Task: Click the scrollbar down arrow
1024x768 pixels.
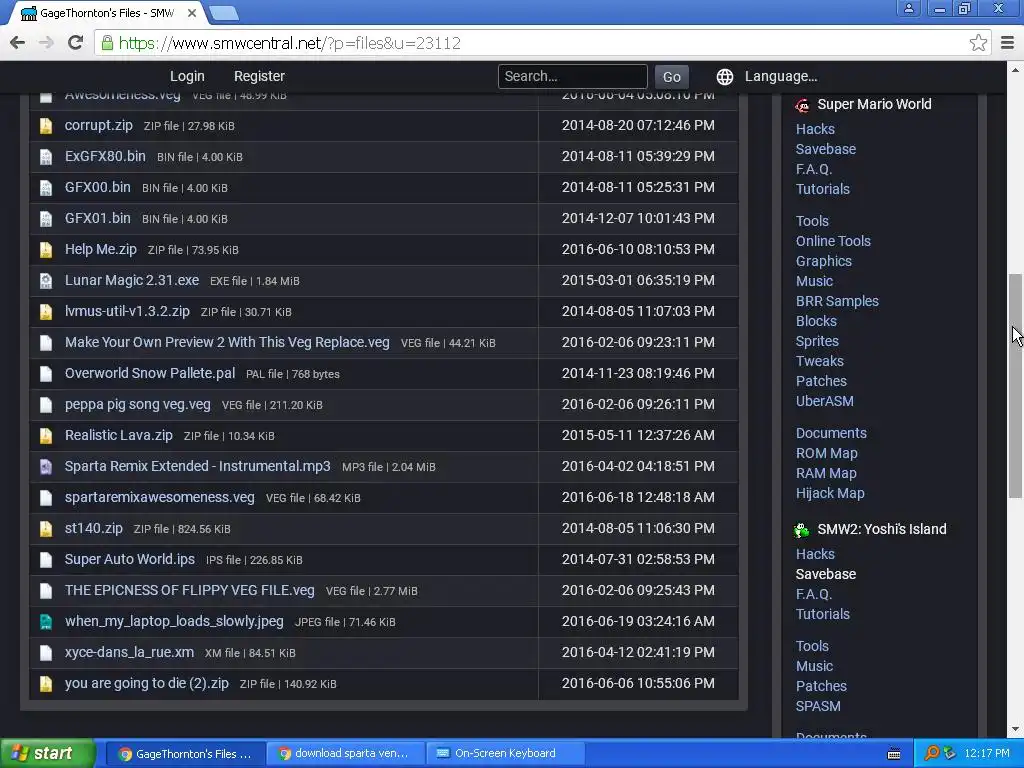Action: coord(1015,729)
